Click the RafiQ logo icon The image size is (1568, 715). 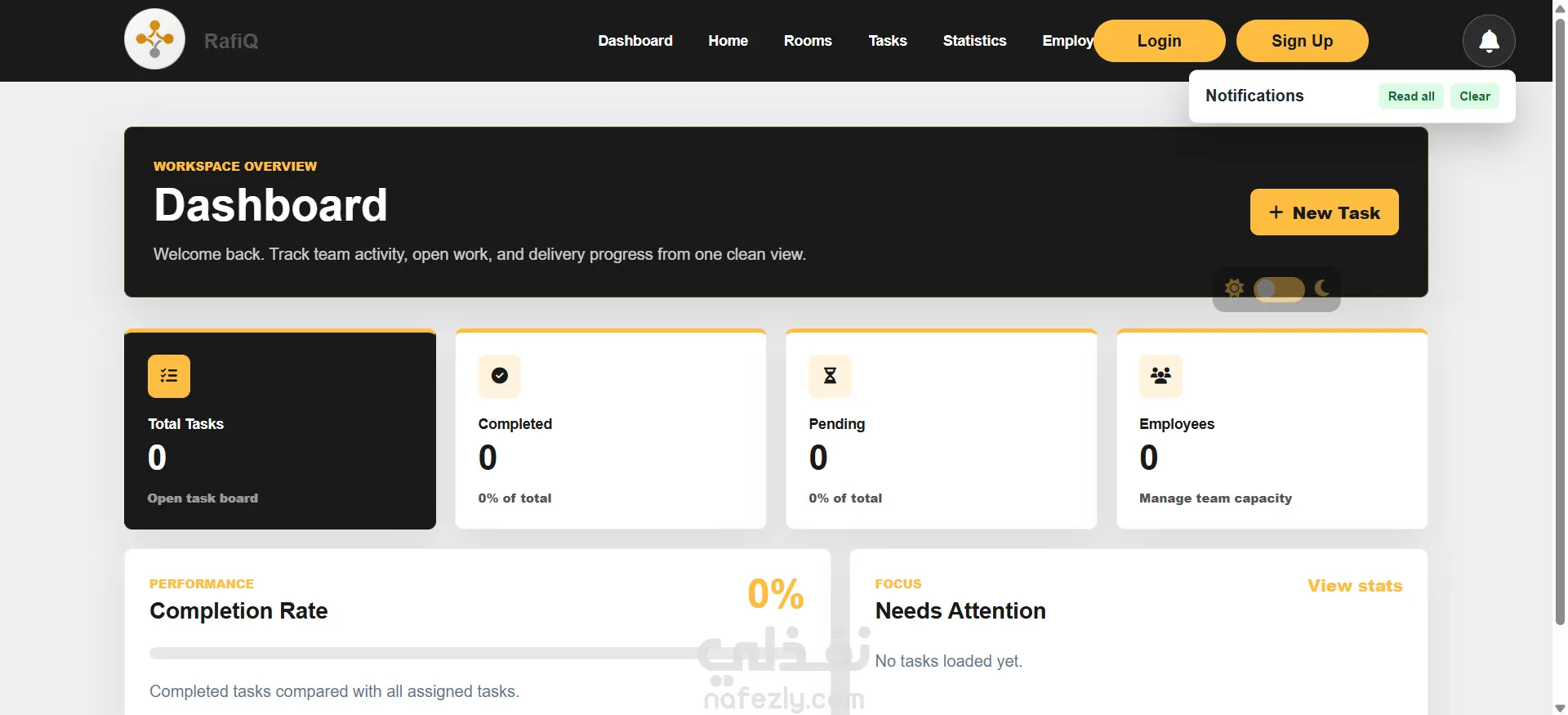pyautogui.click(x=155, y=39)
